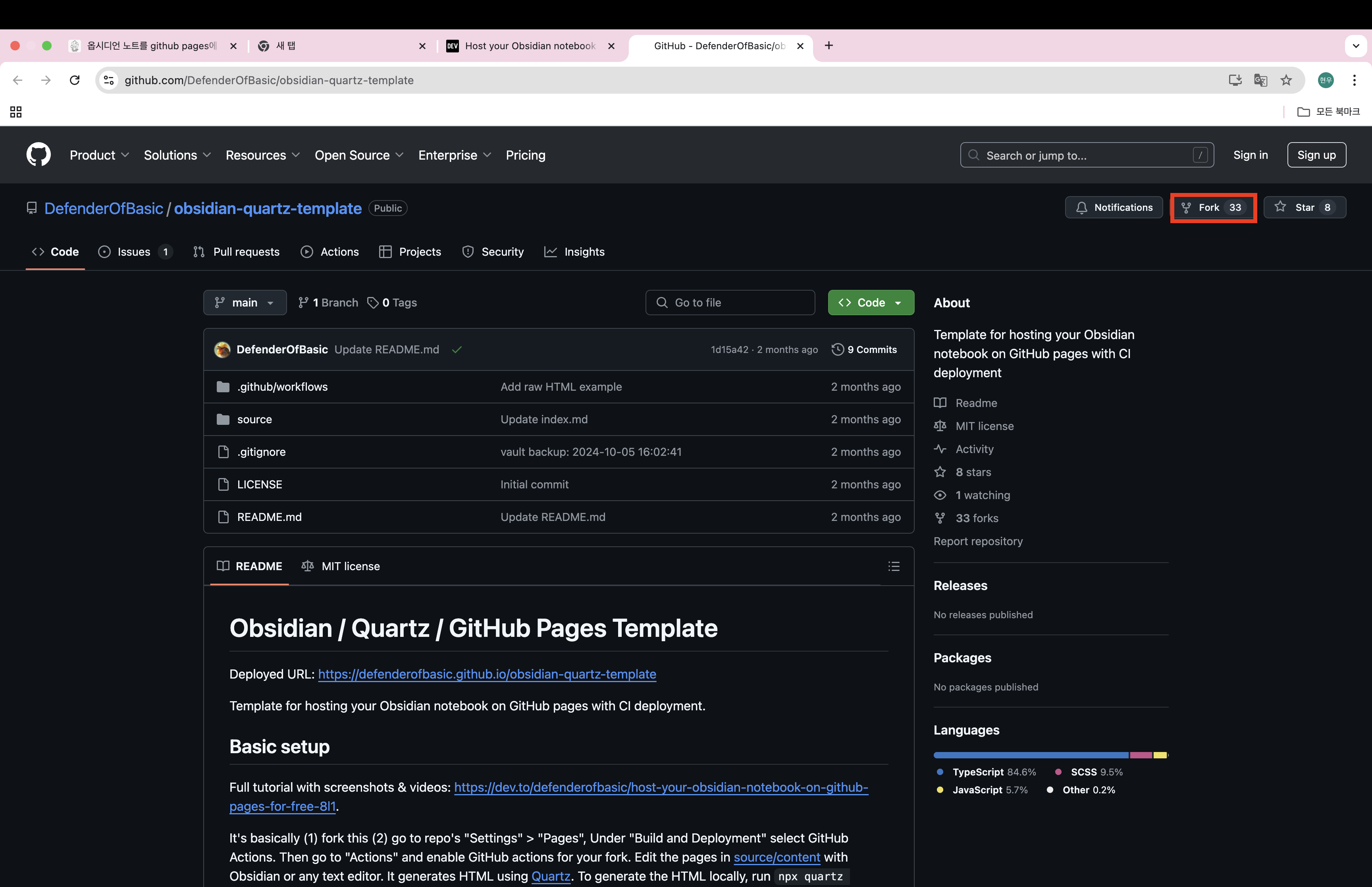Open the Security tab
This screenshot has width=1372, height=887.
click(x=493, y=252)
